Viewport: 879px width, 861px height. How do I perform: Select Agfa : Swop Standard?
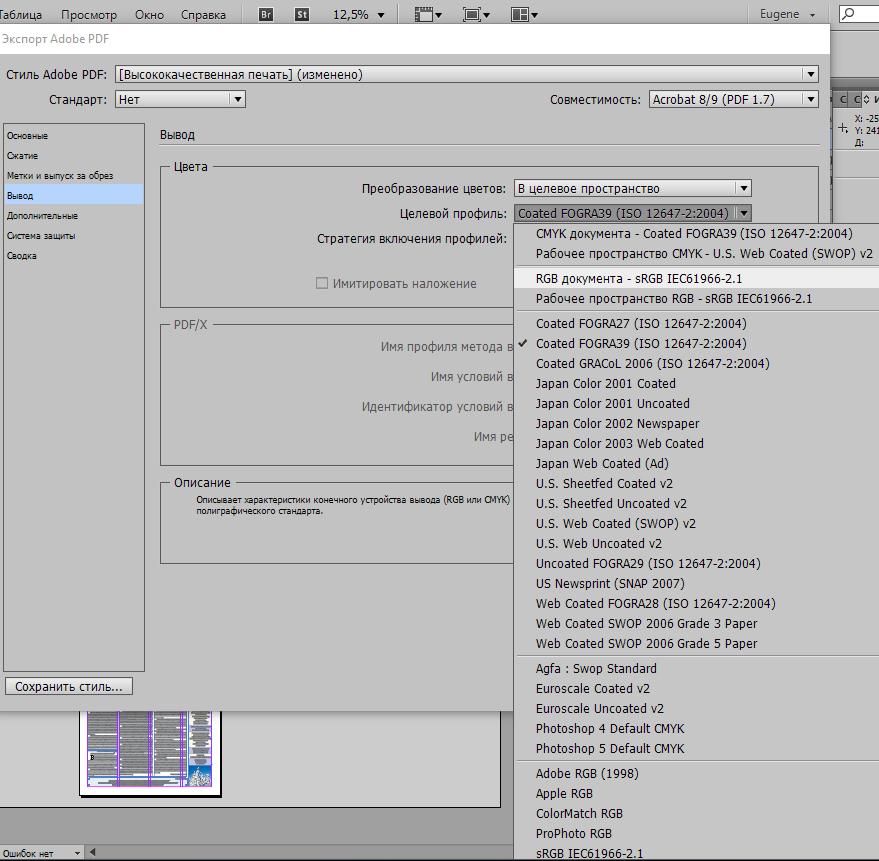click(696, 669)
